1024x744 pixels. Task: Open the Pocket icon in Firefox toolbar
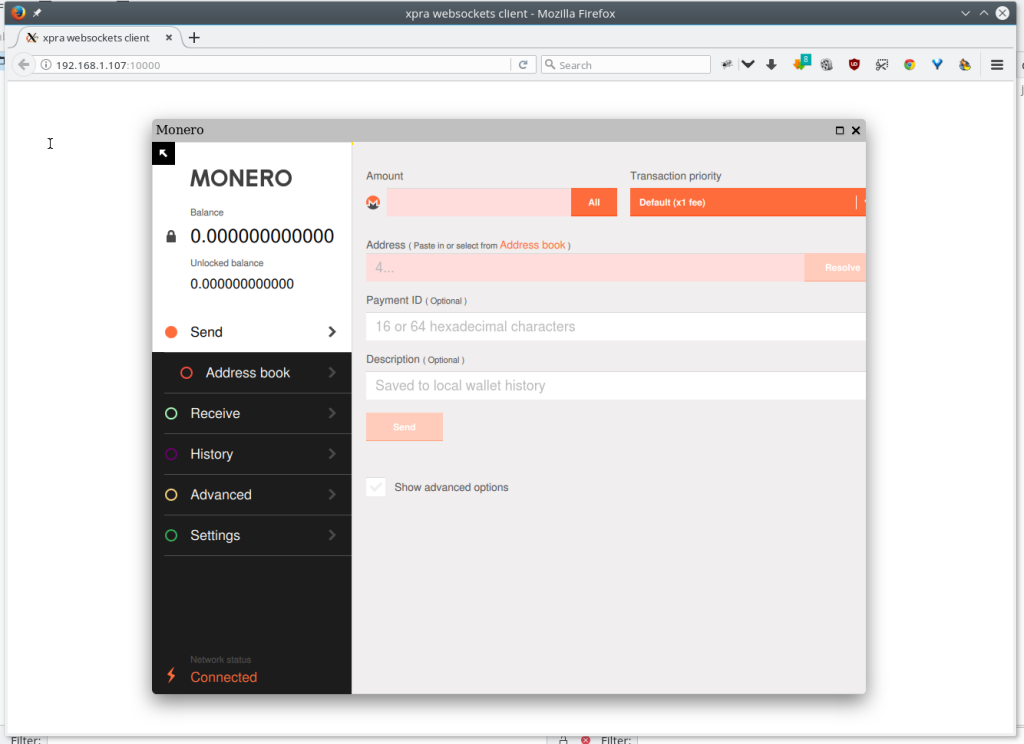point(748,65)
